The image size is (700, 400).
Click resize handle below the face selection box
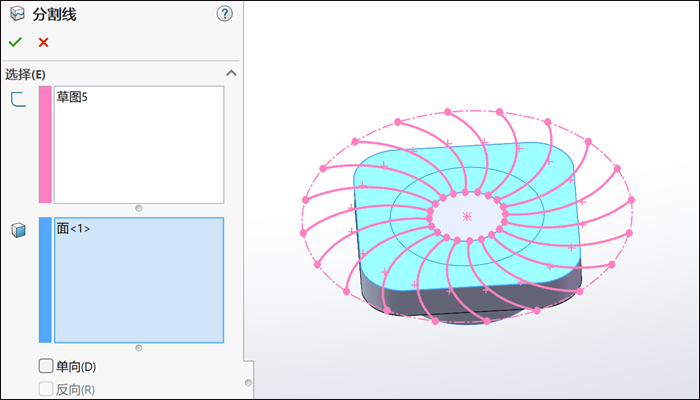pyautogui.click(x=138, y=348)
